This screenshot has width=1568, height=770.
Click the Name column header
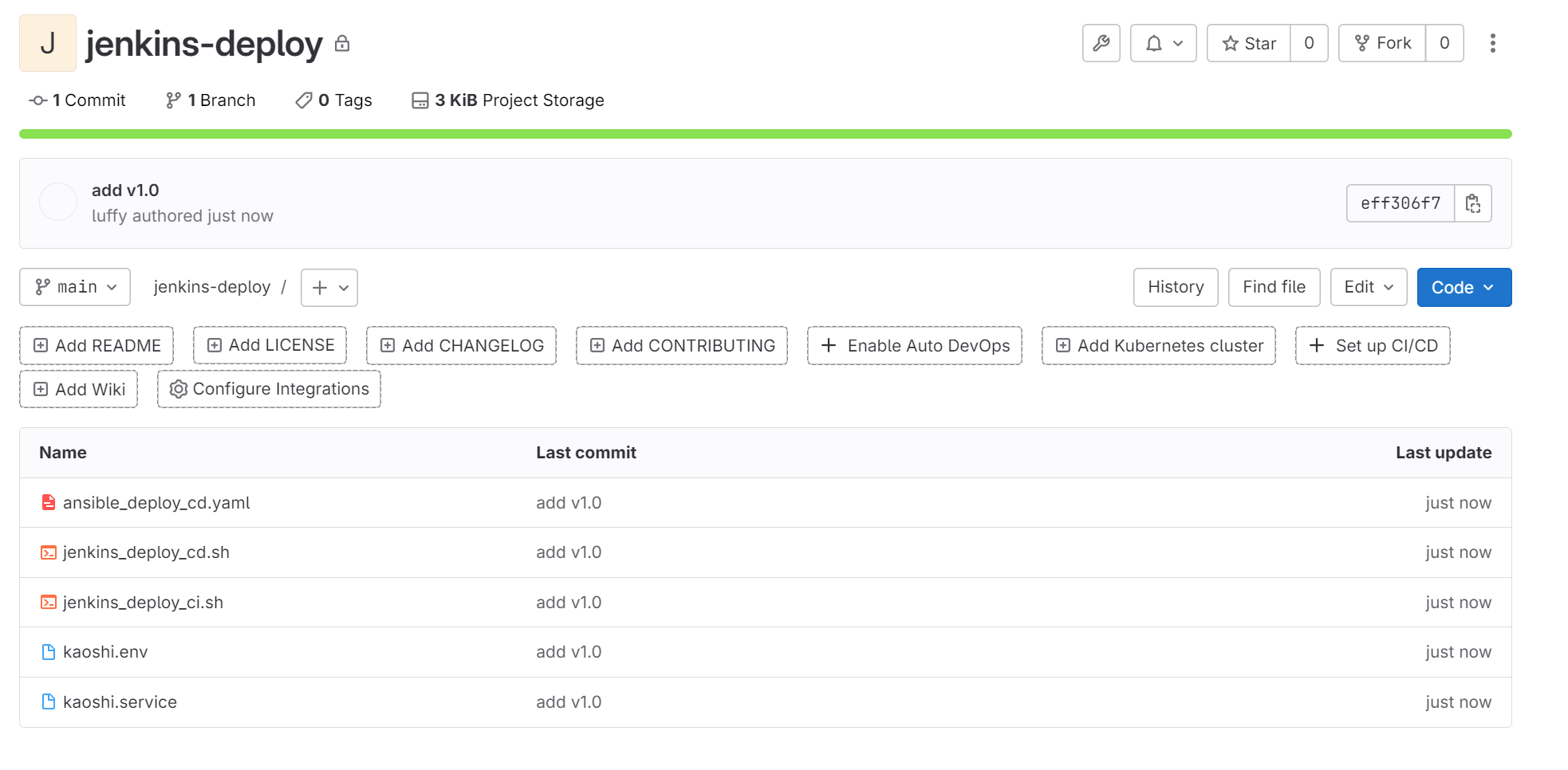click(x=63, y=453)
